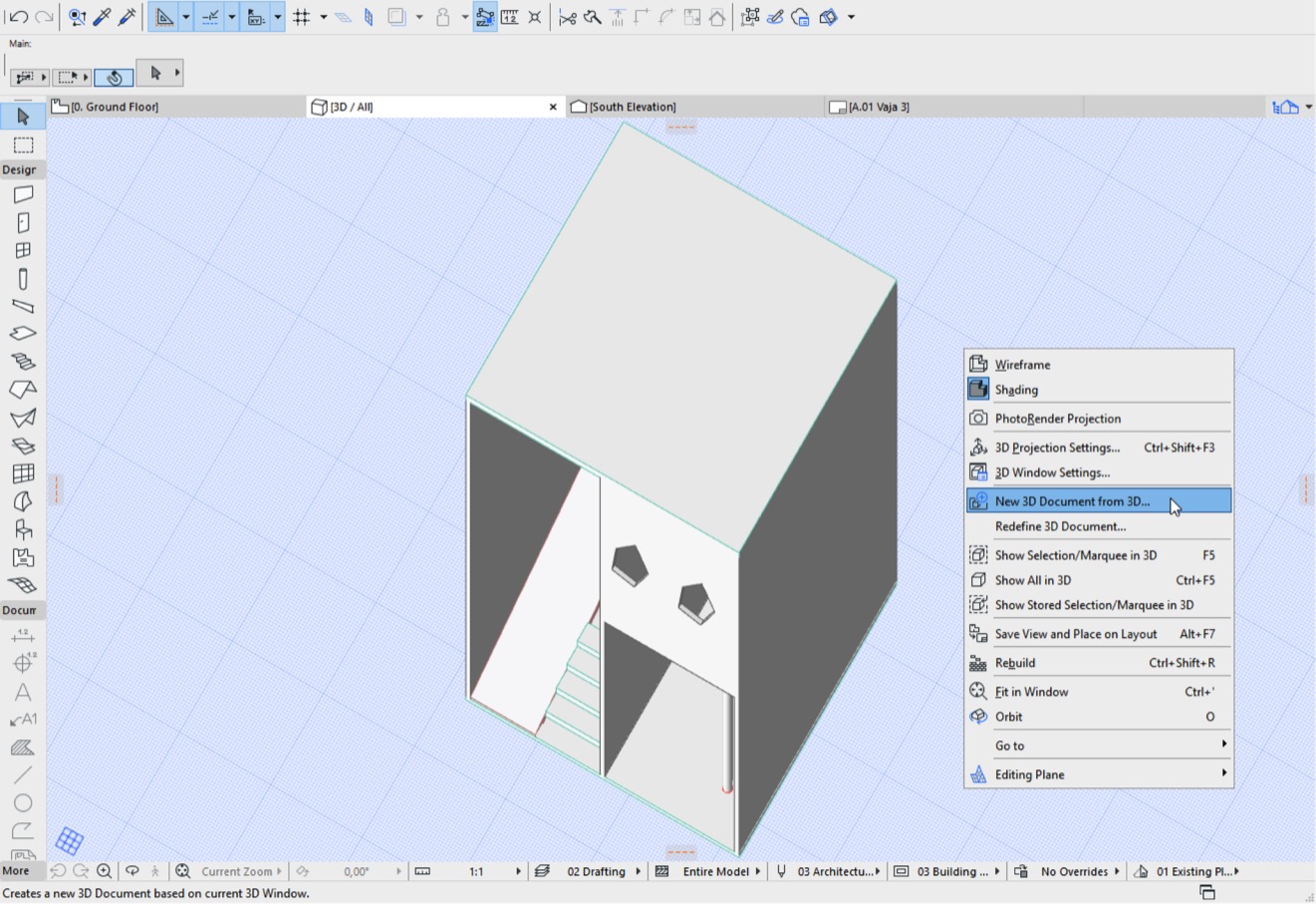Select the Line tool
The image size is (1316, 904).
coord(23,775)
